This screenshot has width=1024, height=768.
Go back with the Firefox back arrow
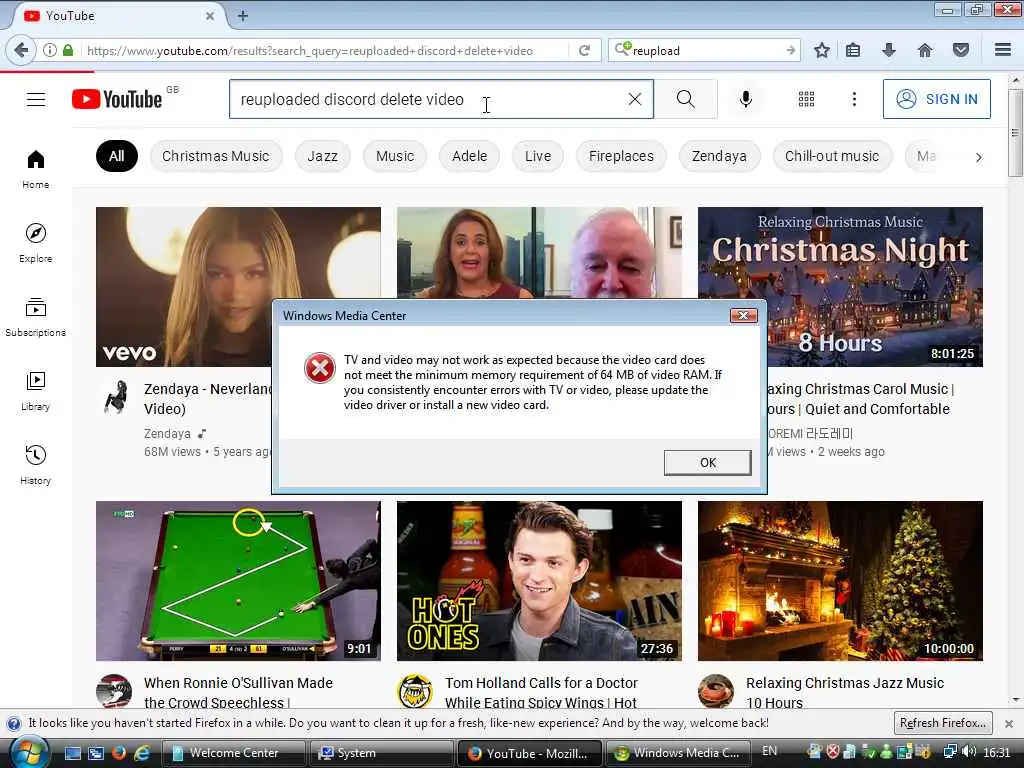tap(22, 50)
